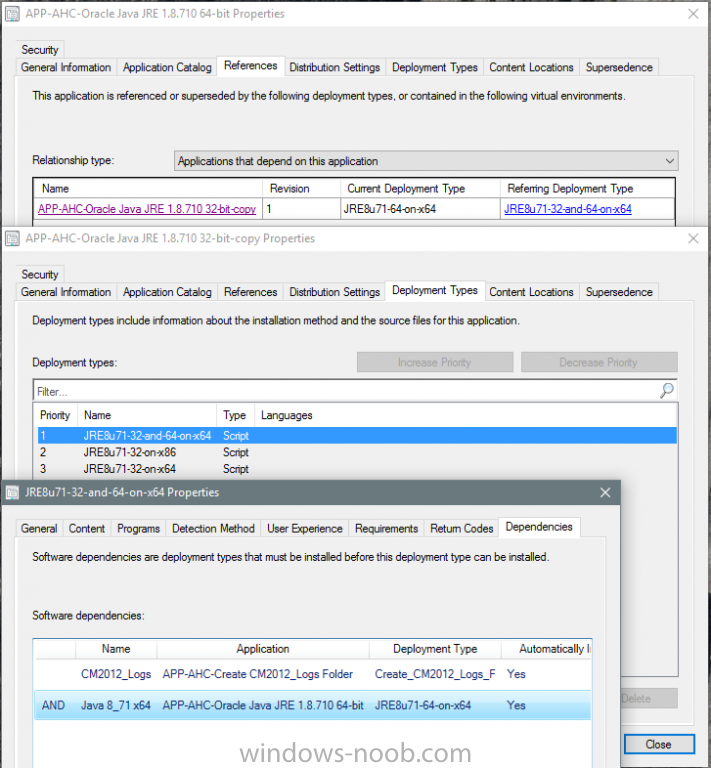Click Application column header in dependencies list
Image resolution: width=711 pixels, height=768 pixels.
coord(263,648)
